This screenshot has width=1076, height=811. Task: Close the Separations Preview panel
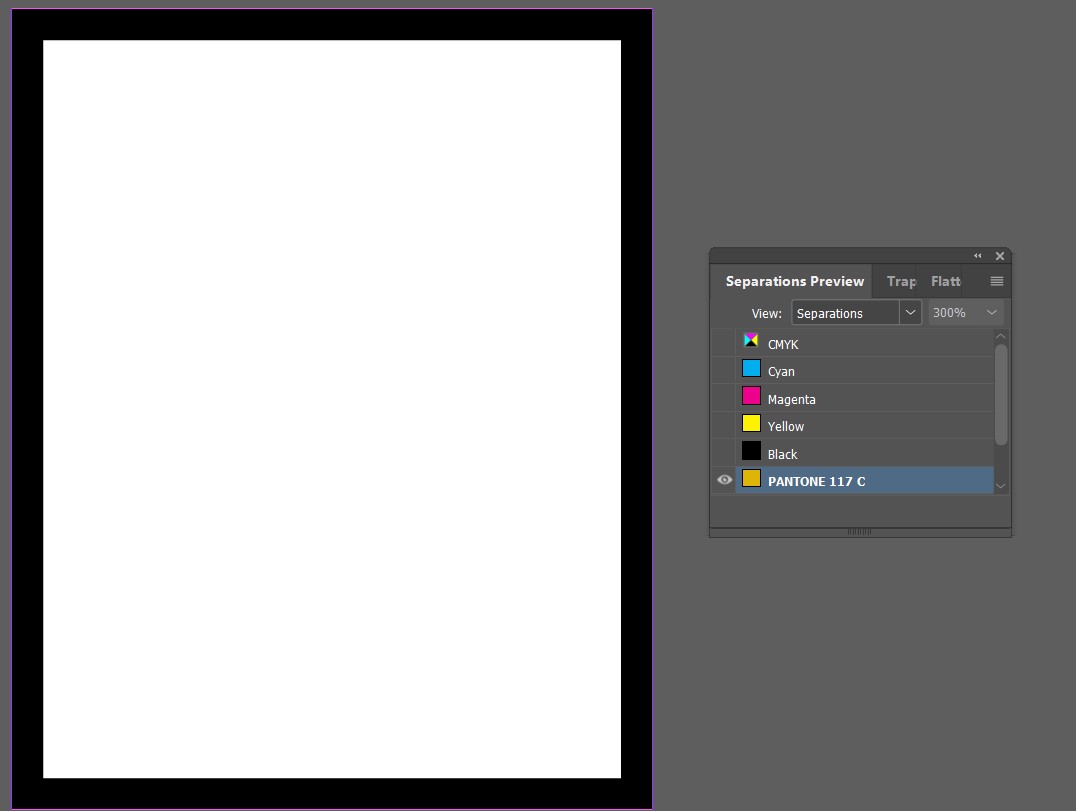pyautogui.click(x=999, y=256)
